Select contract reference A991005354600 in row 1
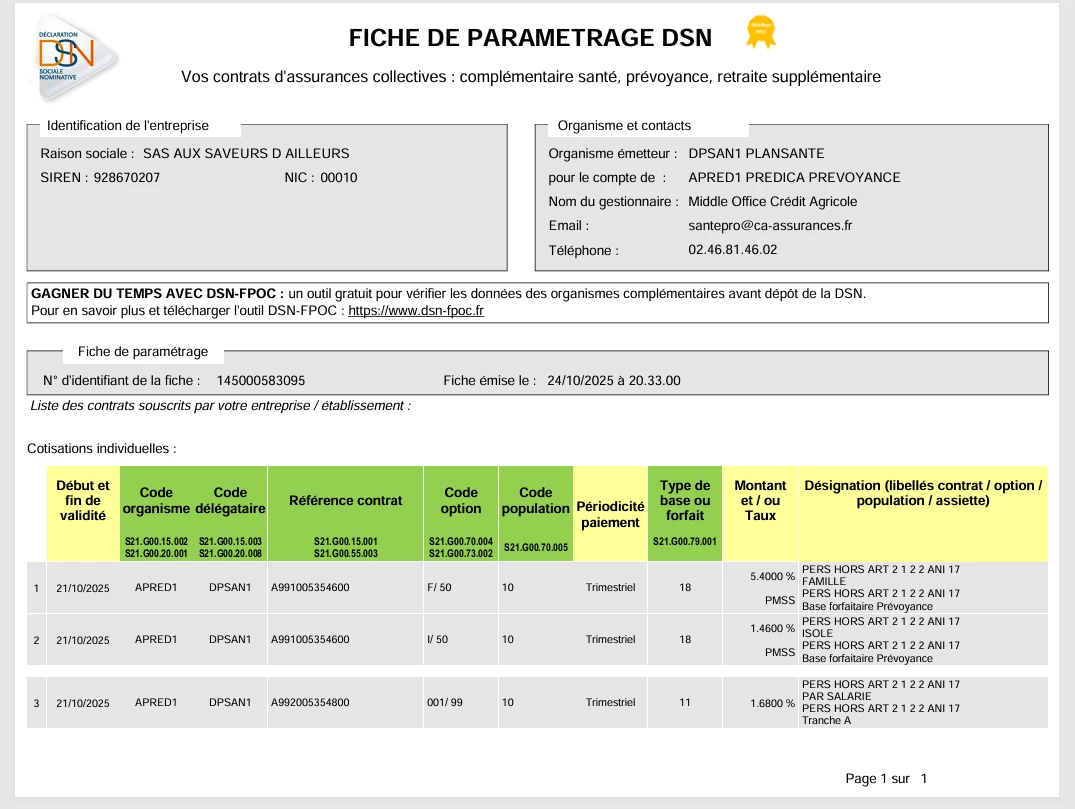 [x=310, y=588]
